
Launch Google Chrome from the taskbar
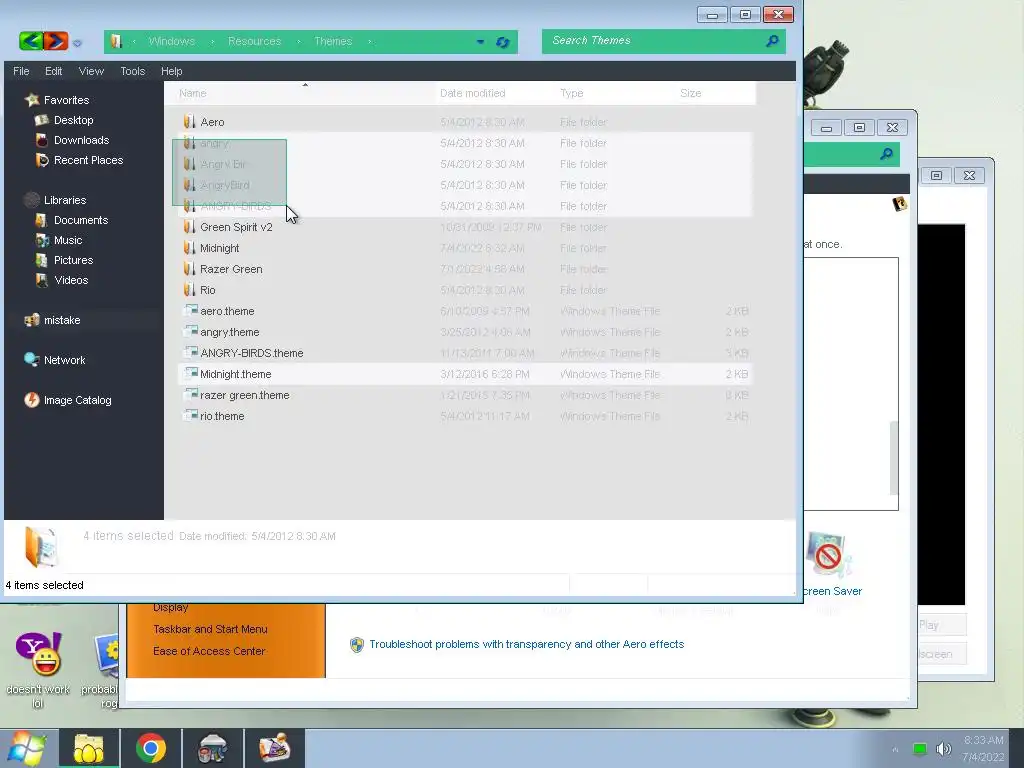pos(151,748)
